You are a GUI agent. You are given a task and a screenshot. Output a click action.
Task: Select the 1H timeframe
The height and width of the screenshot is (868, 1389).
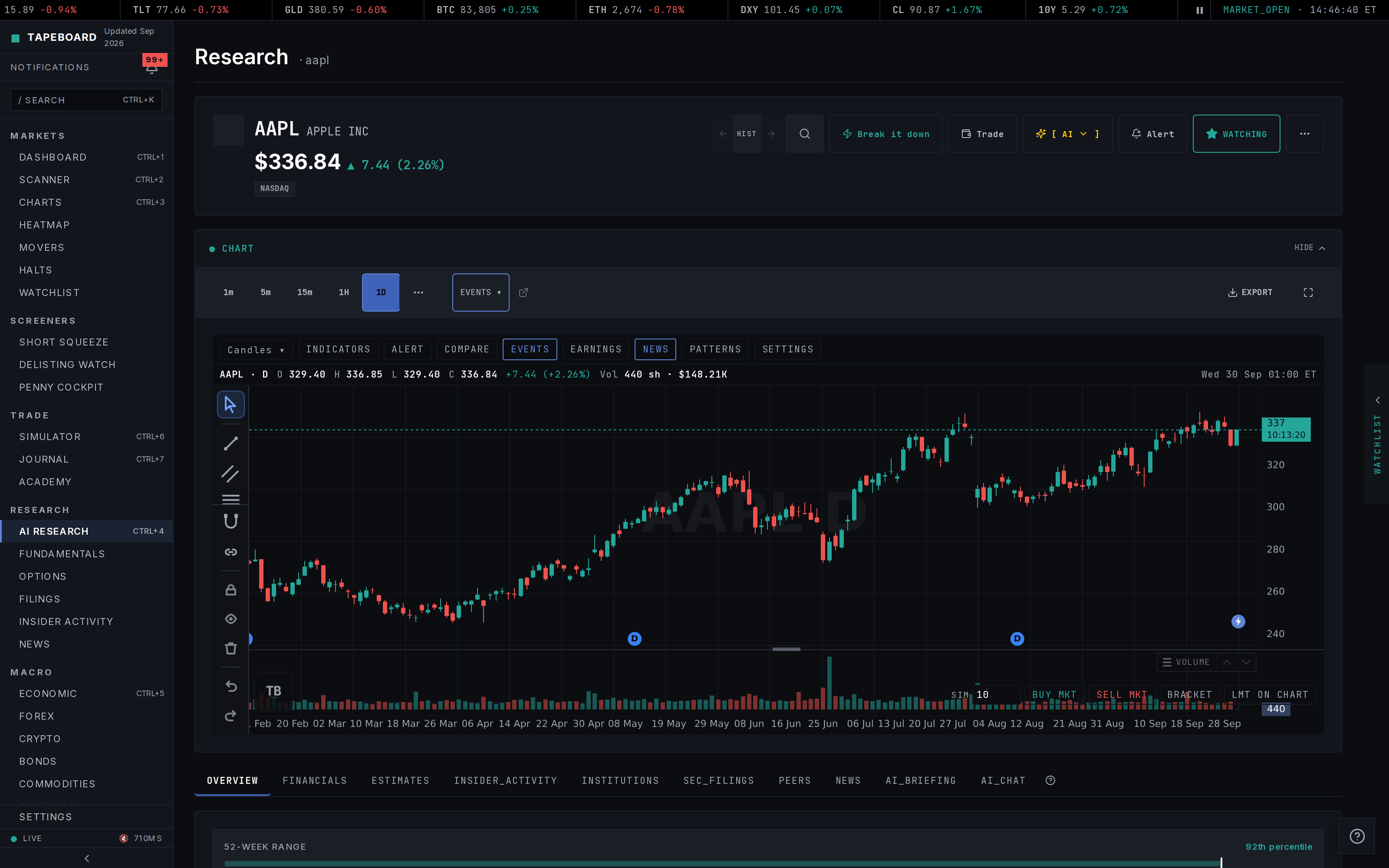[344, 293]
